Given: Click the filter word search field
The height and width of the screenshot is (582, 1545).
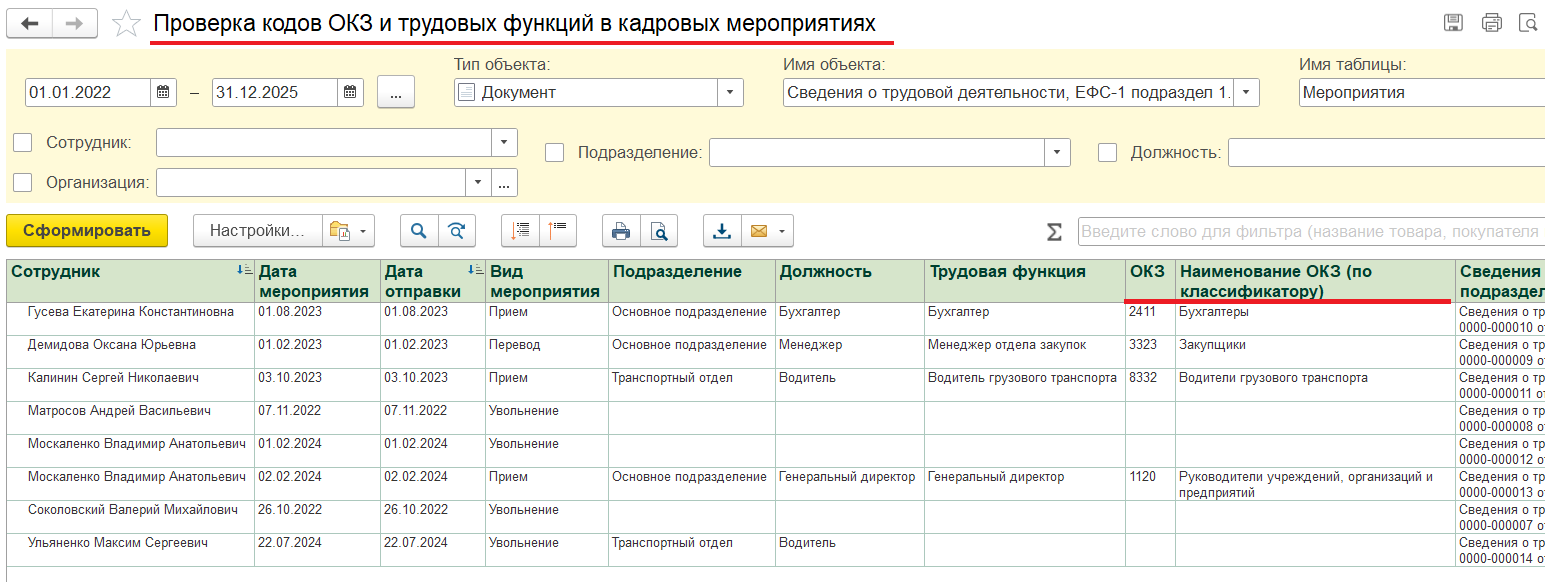Looking at the screenshot, I should [1310, 232].
